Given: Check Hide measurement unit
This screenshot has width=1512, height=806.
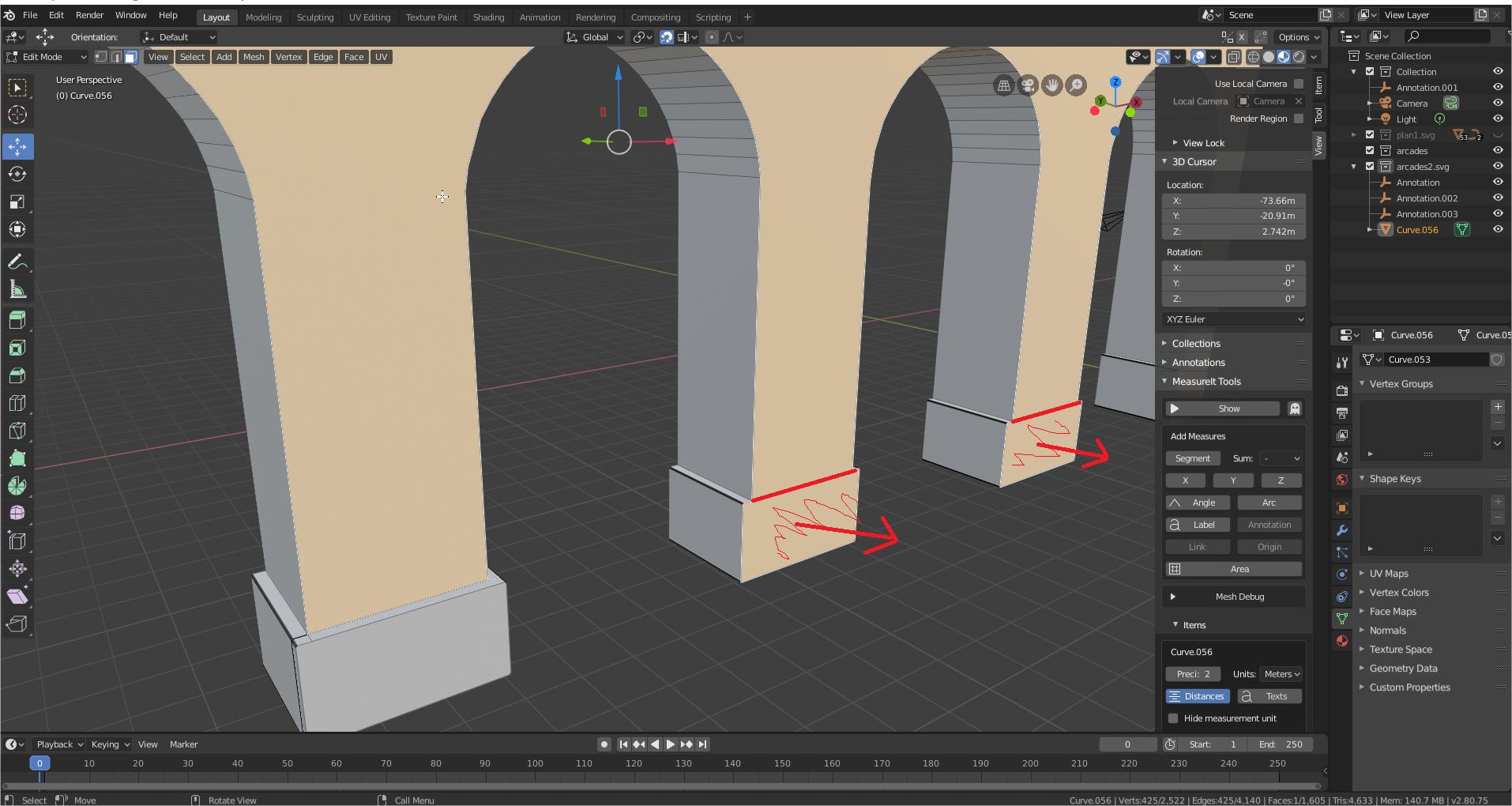Looking at the screenshot, I should point(1173,718).
